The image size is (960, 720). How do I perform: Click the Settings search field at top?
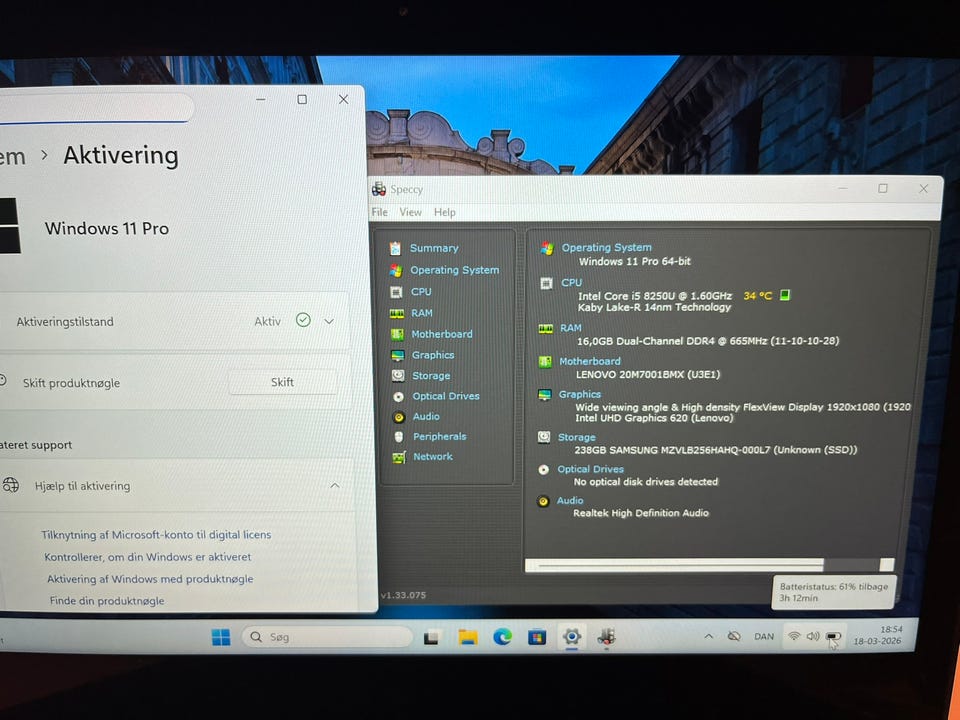95,108
